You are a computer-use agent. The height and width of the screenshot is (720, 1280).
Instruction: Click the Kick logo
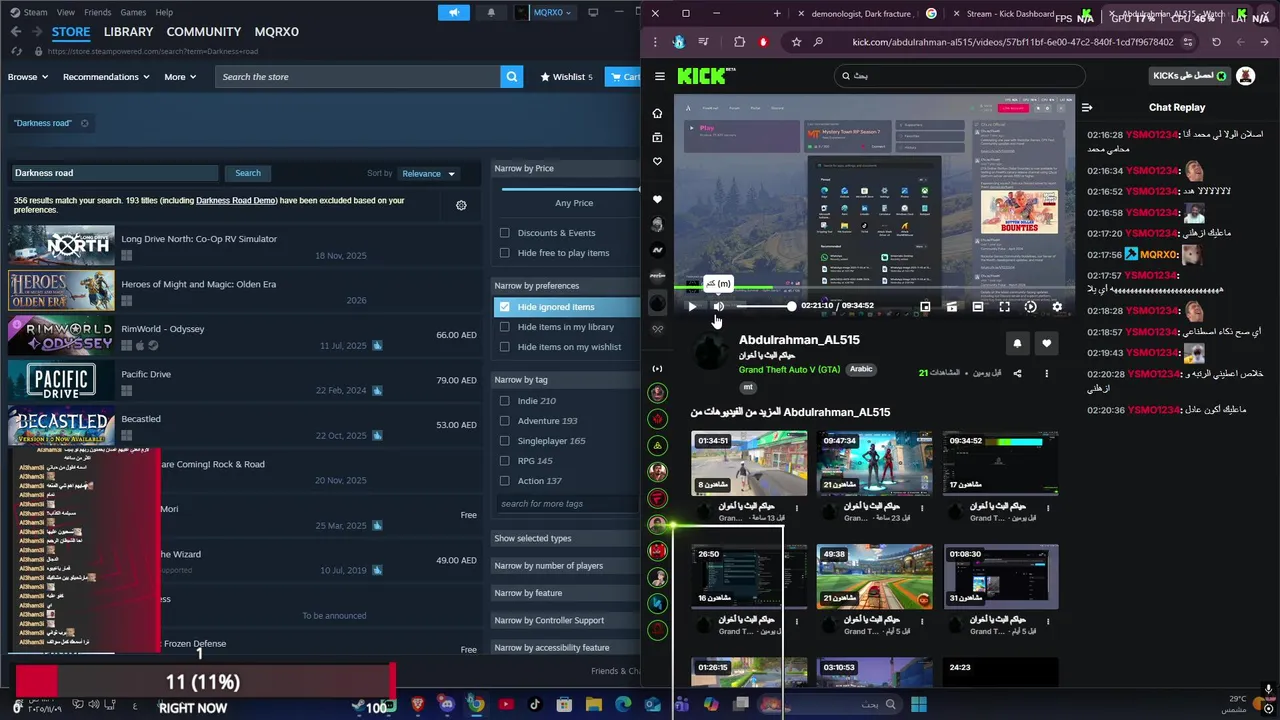point(704,76)
